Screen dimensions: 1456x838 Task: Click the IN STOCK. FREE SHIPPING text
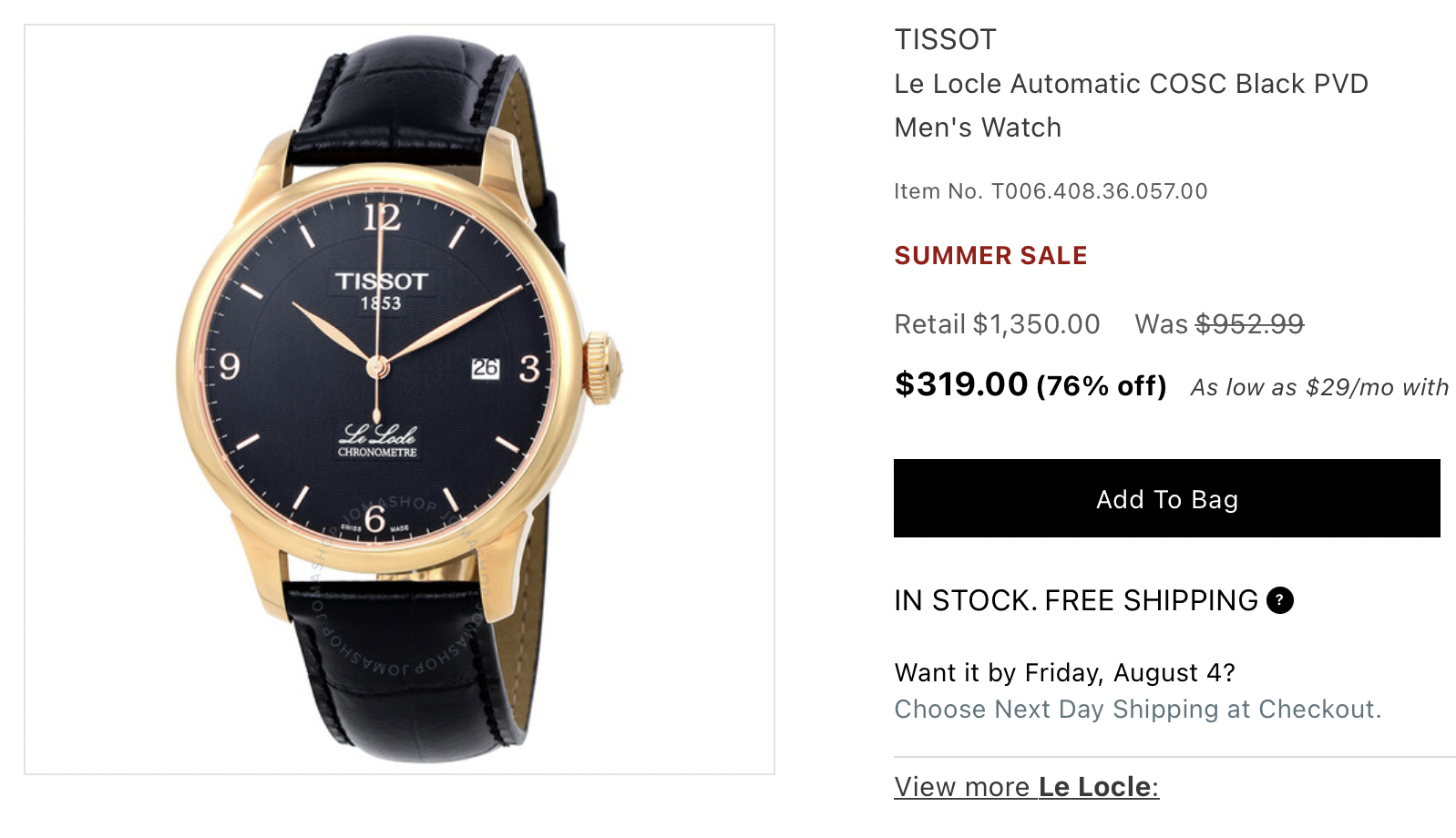[1075, 600]
